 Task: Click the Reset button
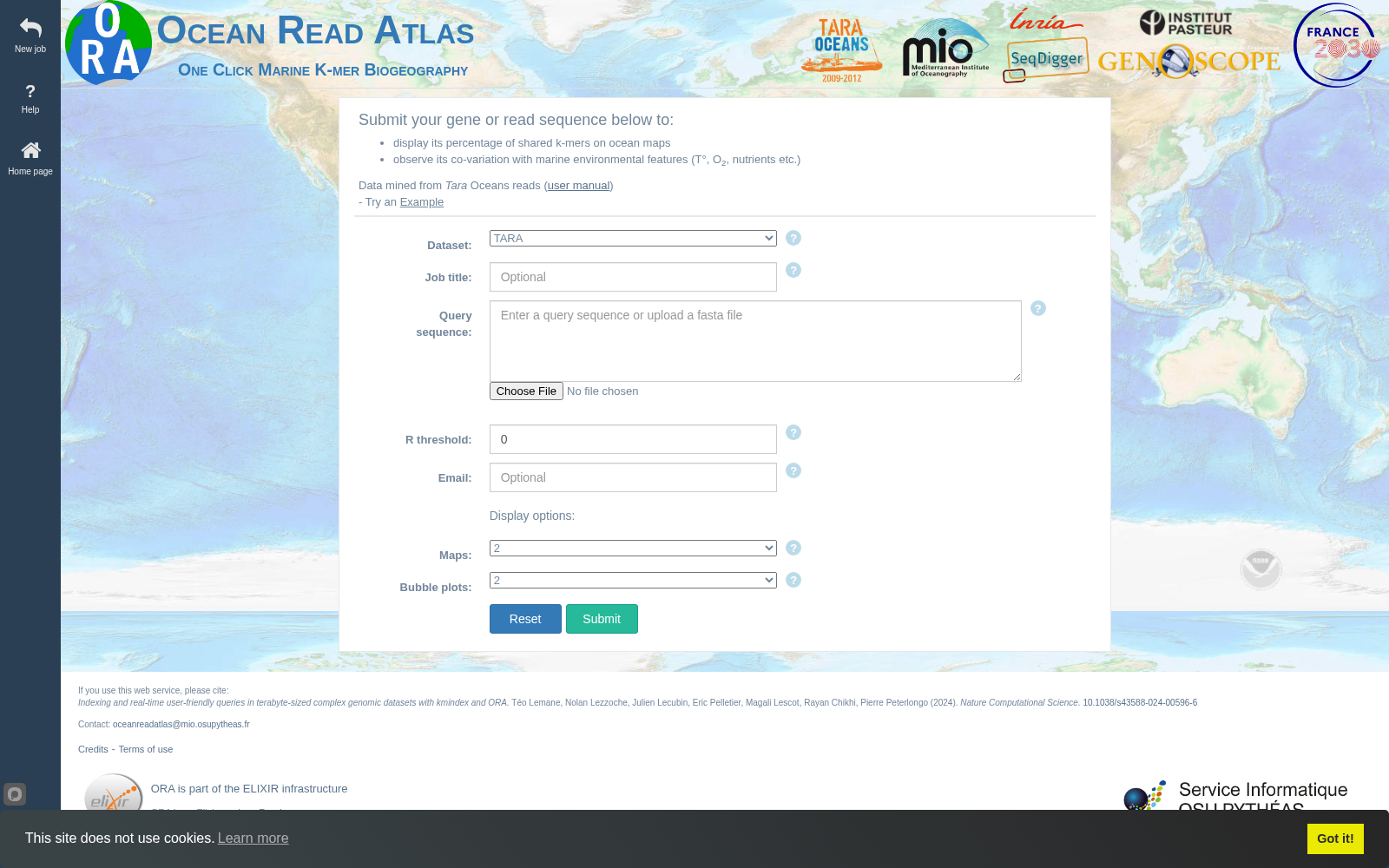click(525, 619)
